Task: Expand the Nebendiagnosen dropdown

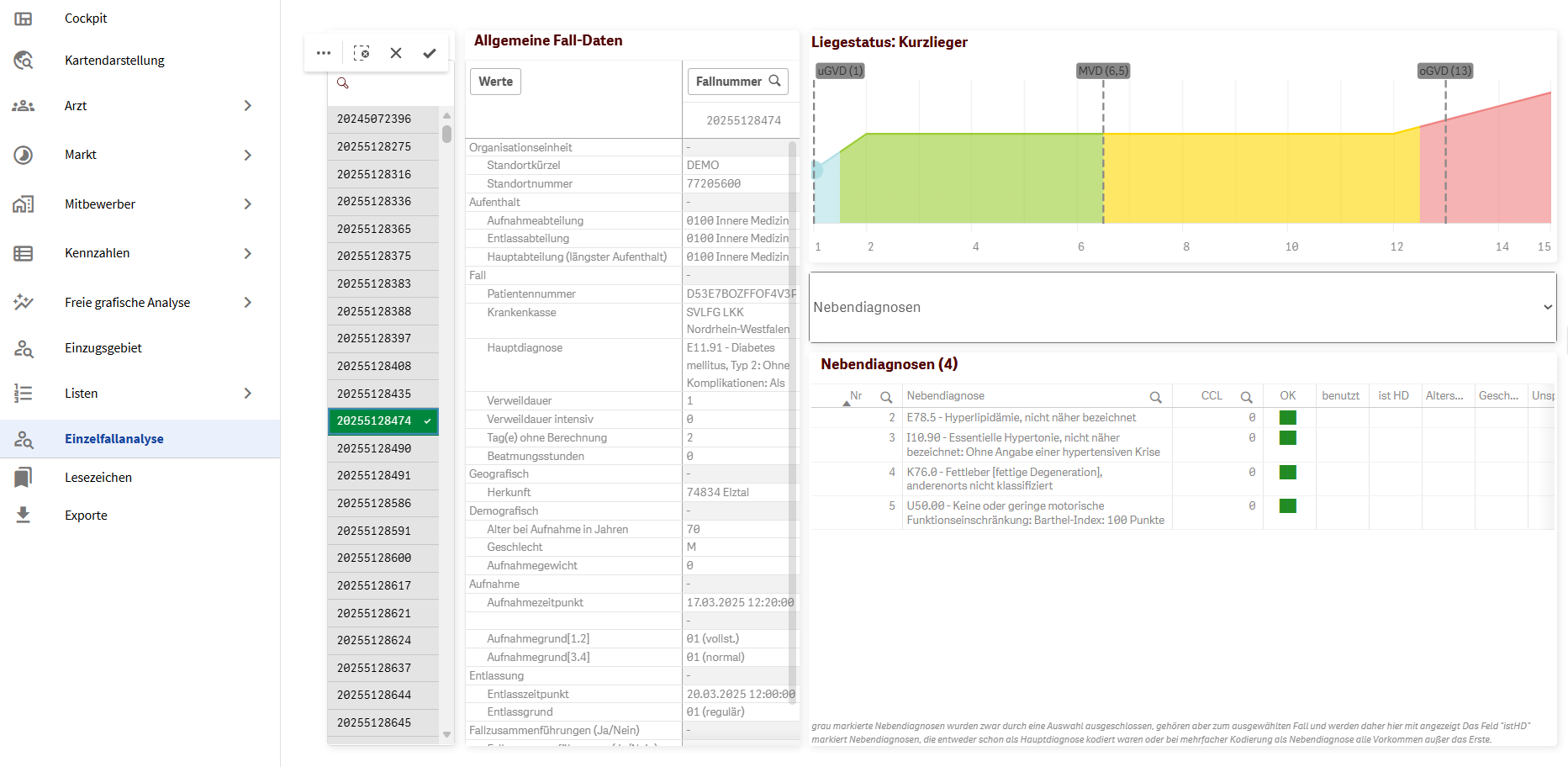Action: click(1183, 307)
